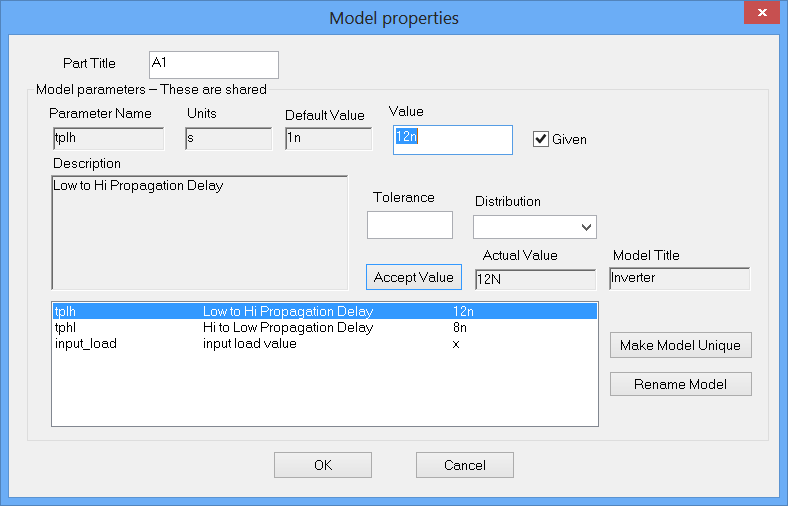
Task: Cancel the Model properties dialog
Action: (x=465, y=465)
